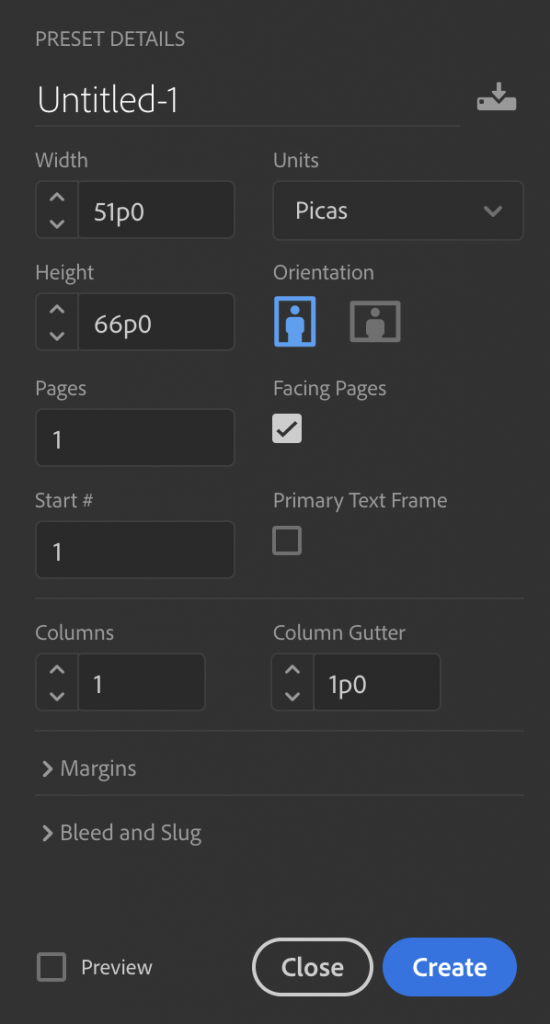Edit the Untitled-1 preset name field
Screen dimensions: 550x1024
[x=248, y=101]
